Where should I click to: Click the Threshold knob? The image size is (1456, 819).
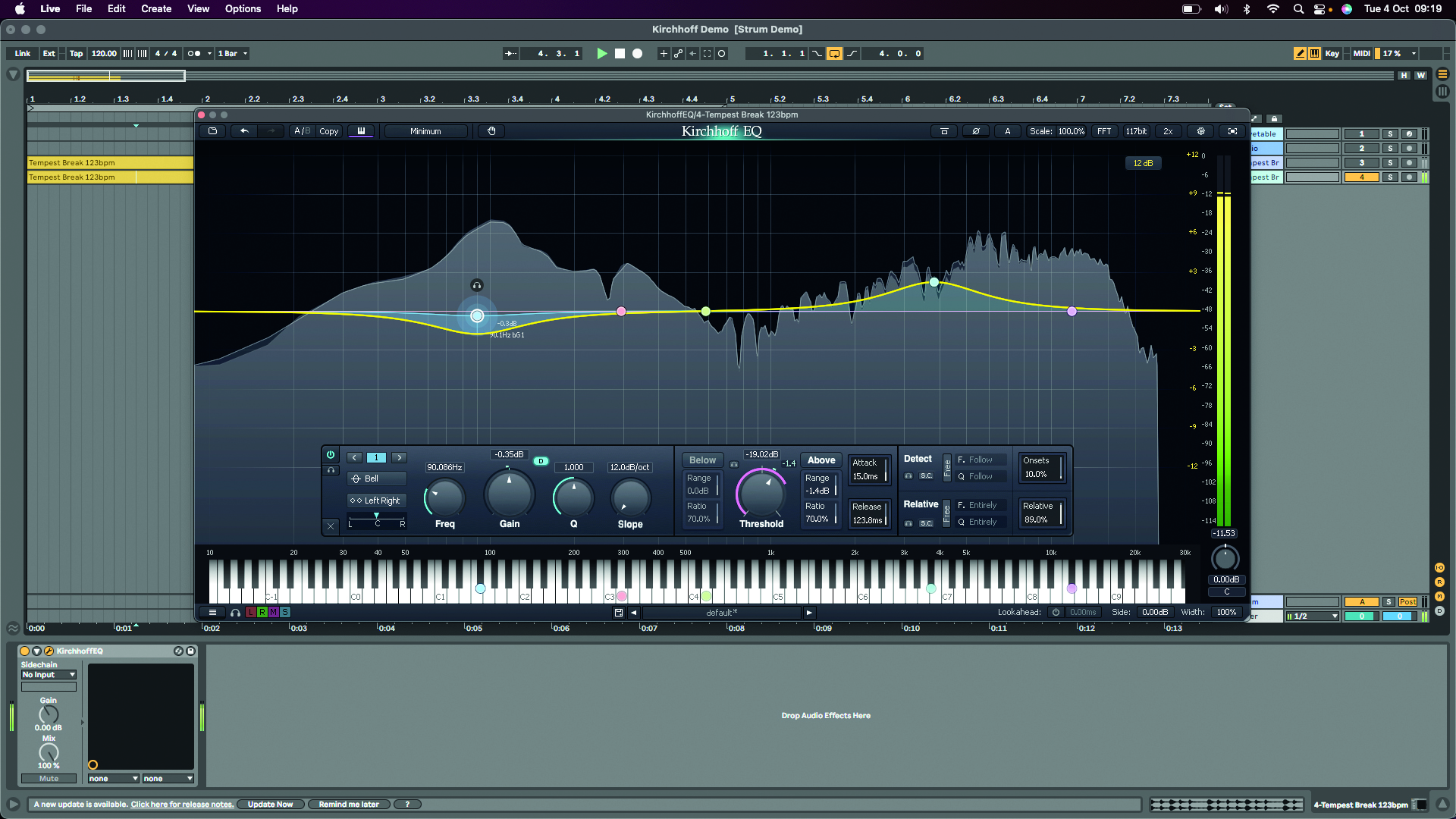761,494
